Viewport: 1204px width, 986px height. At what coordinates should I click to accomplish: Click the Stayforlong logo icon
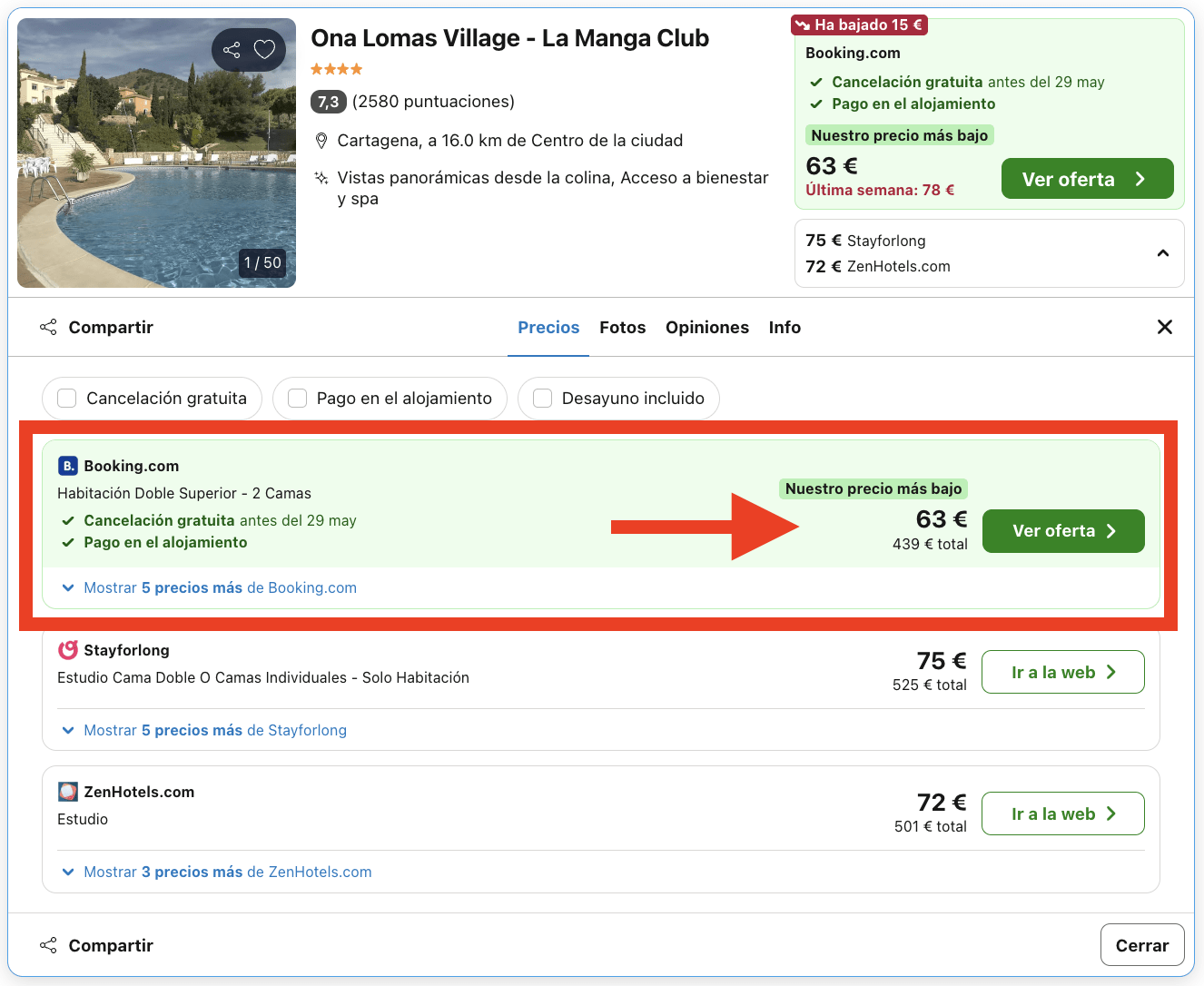(x=67, y=649)
